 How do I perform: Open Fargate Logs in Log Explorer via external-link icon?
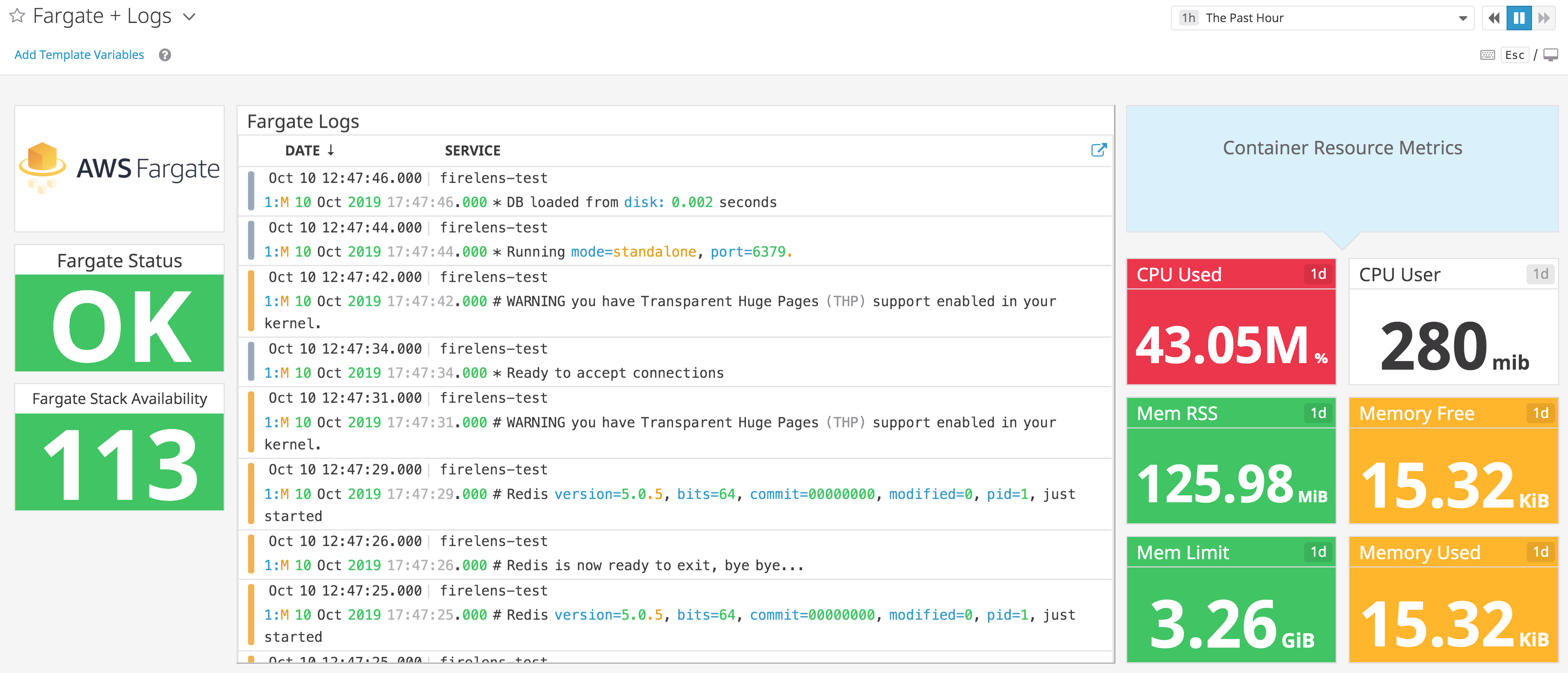[1099, 150]
